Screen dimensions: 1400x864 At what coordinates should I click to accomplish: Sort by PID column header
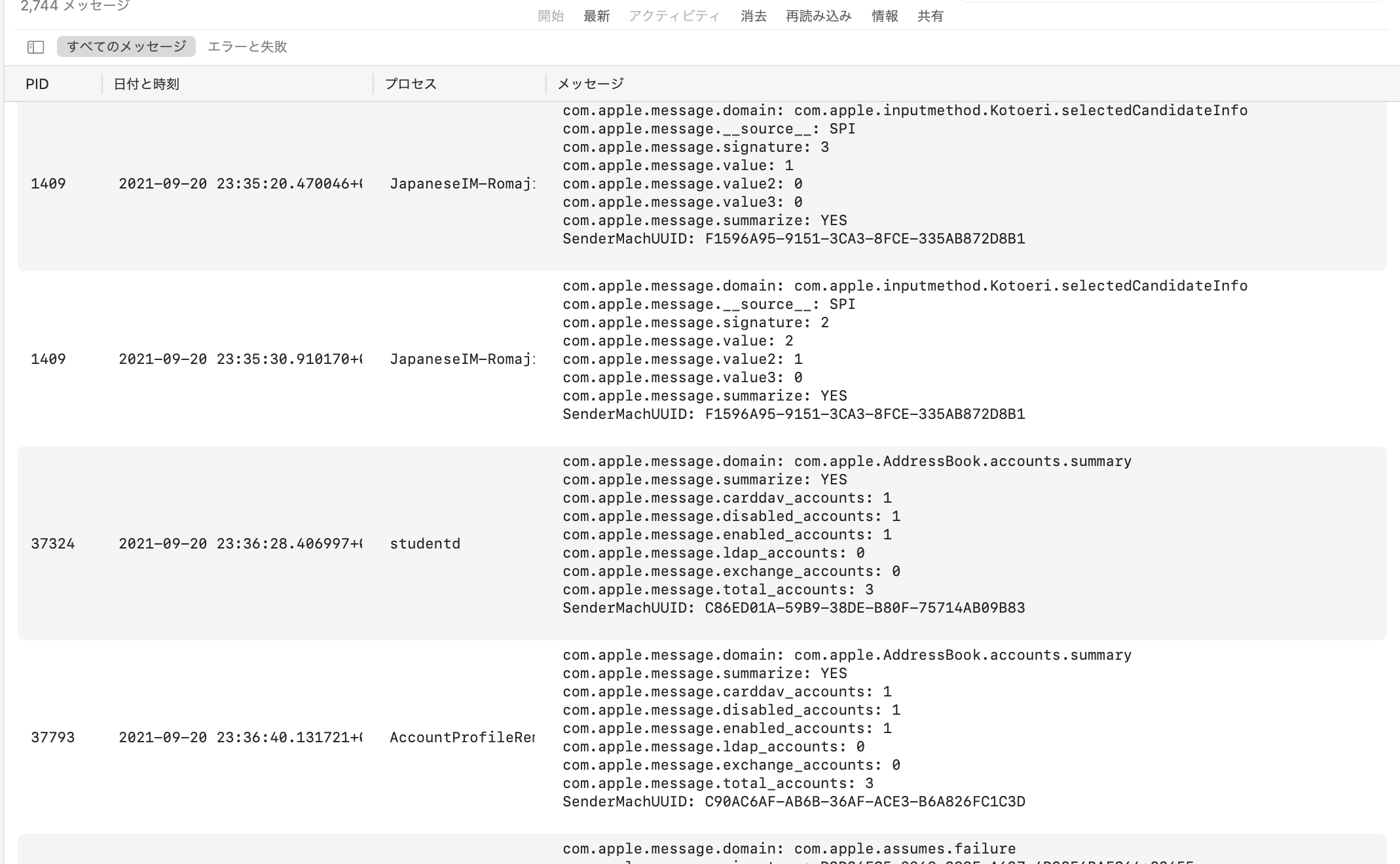pos(37,84)
